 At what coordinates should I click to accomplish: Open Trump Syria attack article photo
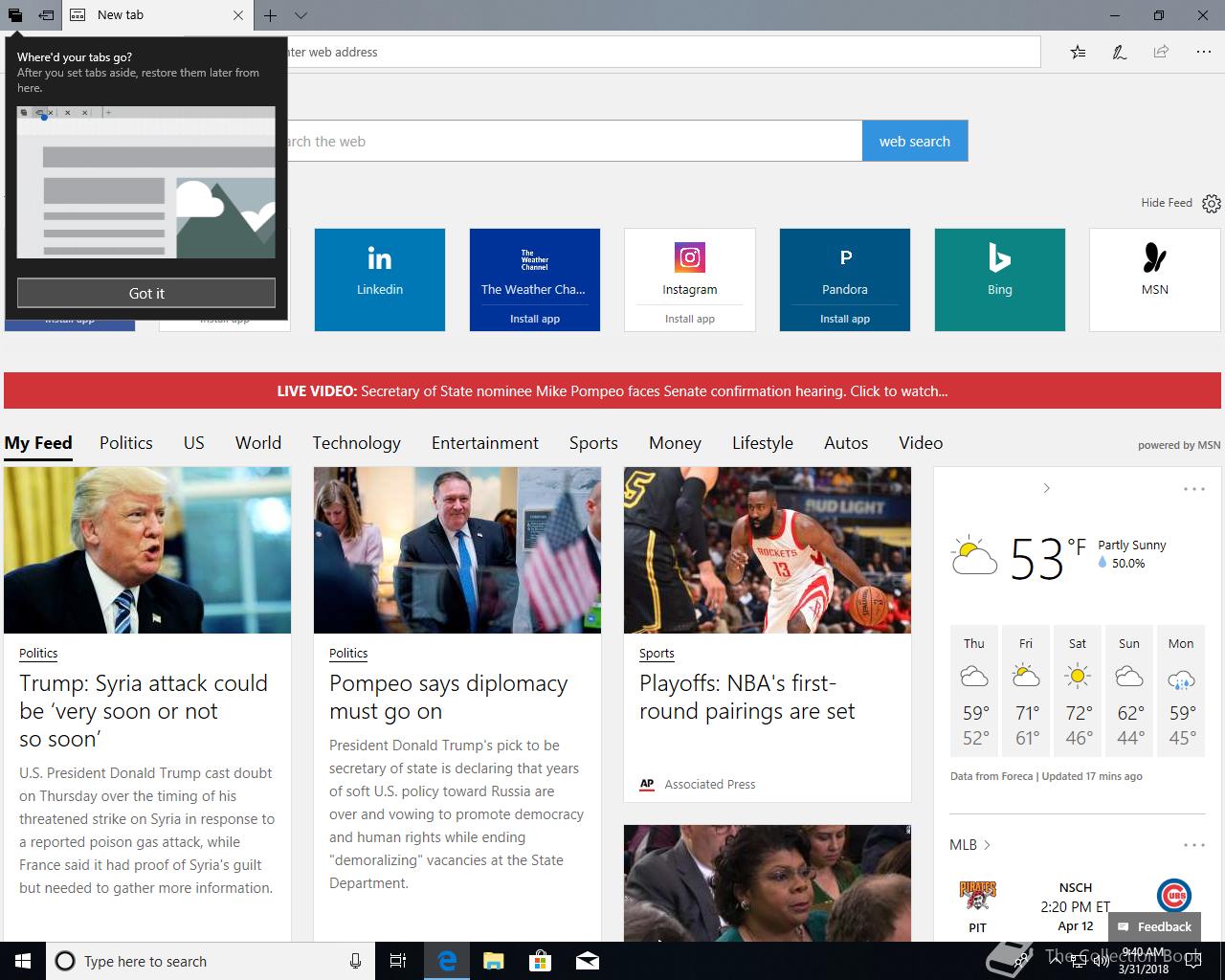(147, 550)
